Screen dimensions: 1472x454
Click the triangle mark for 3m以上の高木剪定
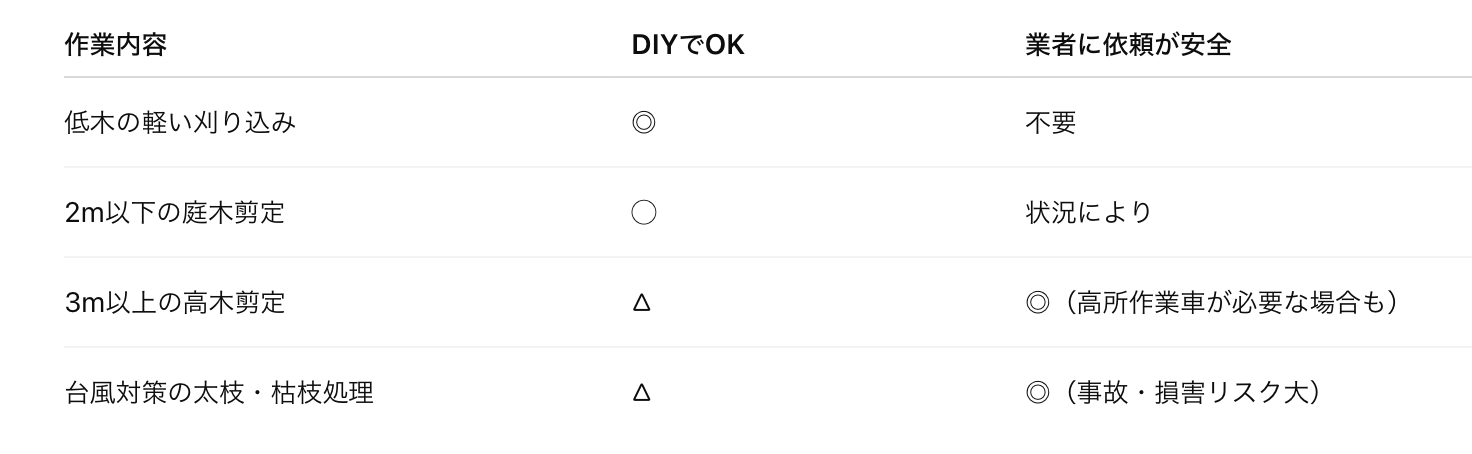click(642, 303)
